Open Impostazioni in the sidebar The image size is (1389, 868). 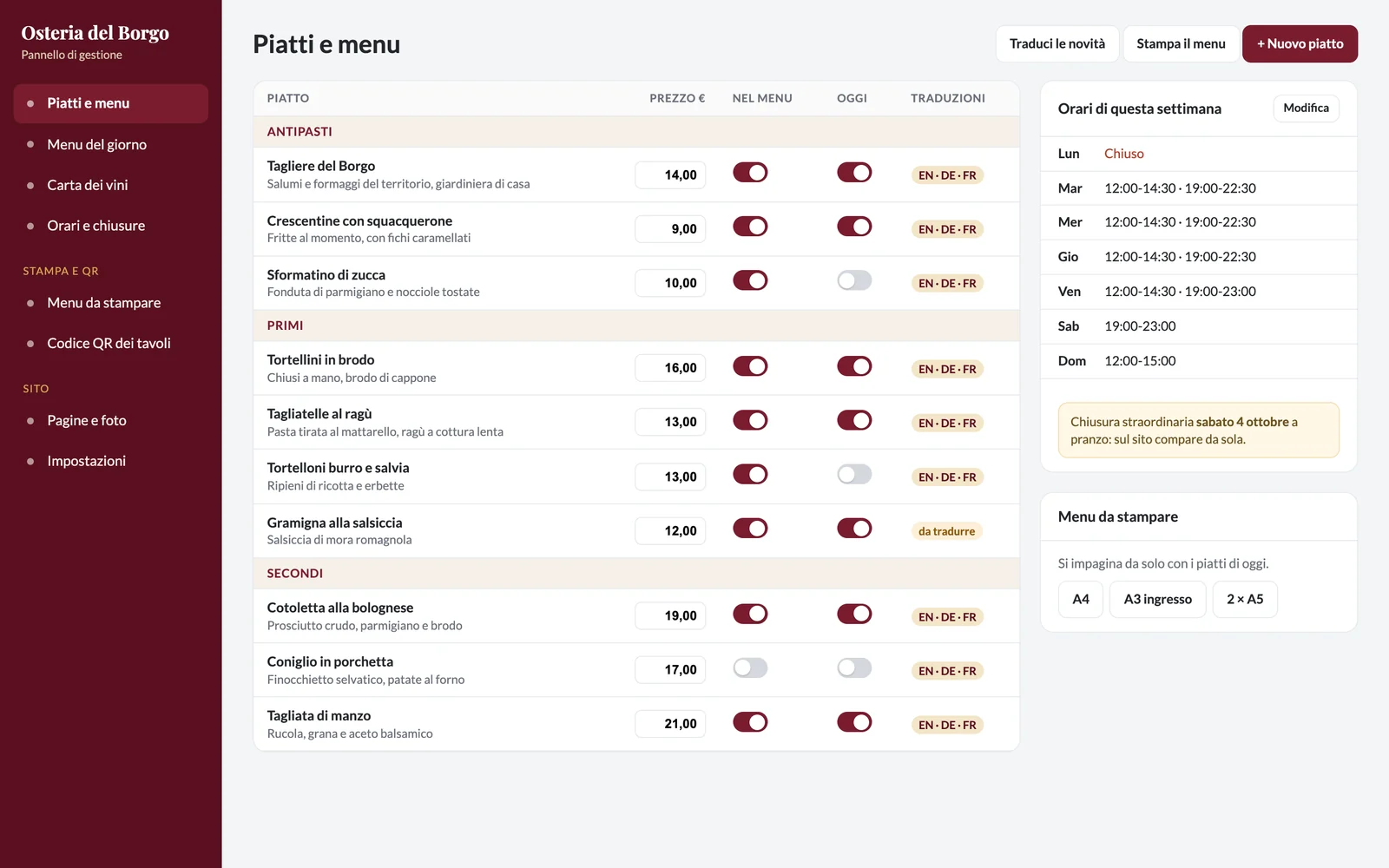pyautogui.click(x=110, y=461)
